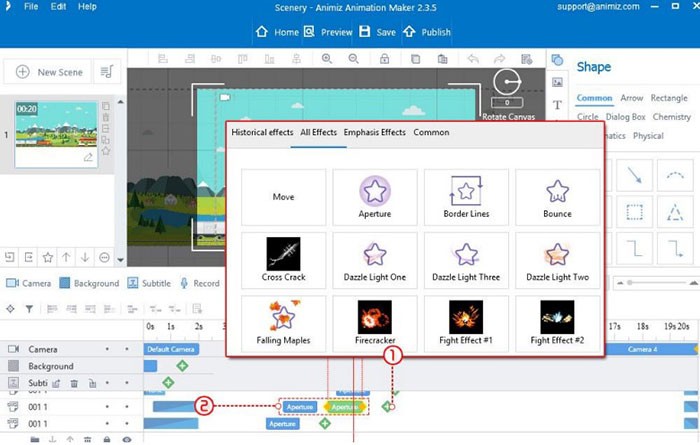Choose the Border Lines effect

click(x=466, y=196)
